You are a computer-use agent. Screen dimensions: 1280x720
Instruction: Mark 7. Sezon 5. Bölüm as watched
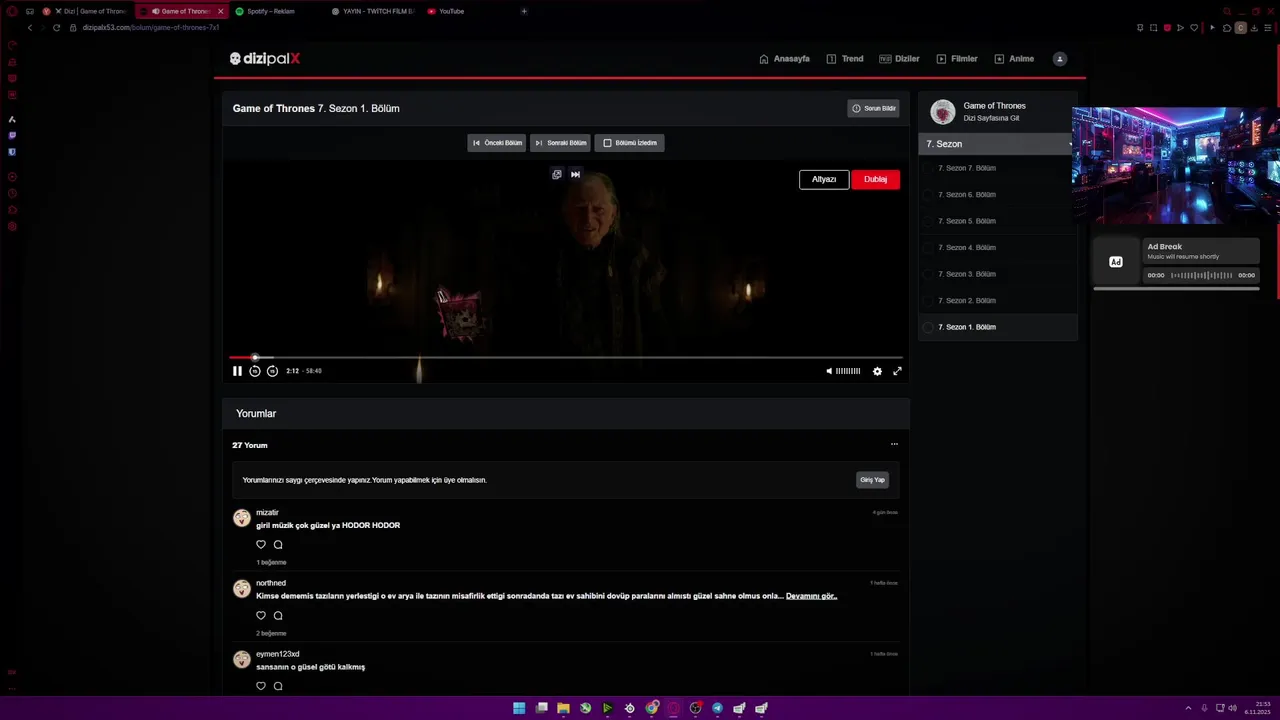928,221
